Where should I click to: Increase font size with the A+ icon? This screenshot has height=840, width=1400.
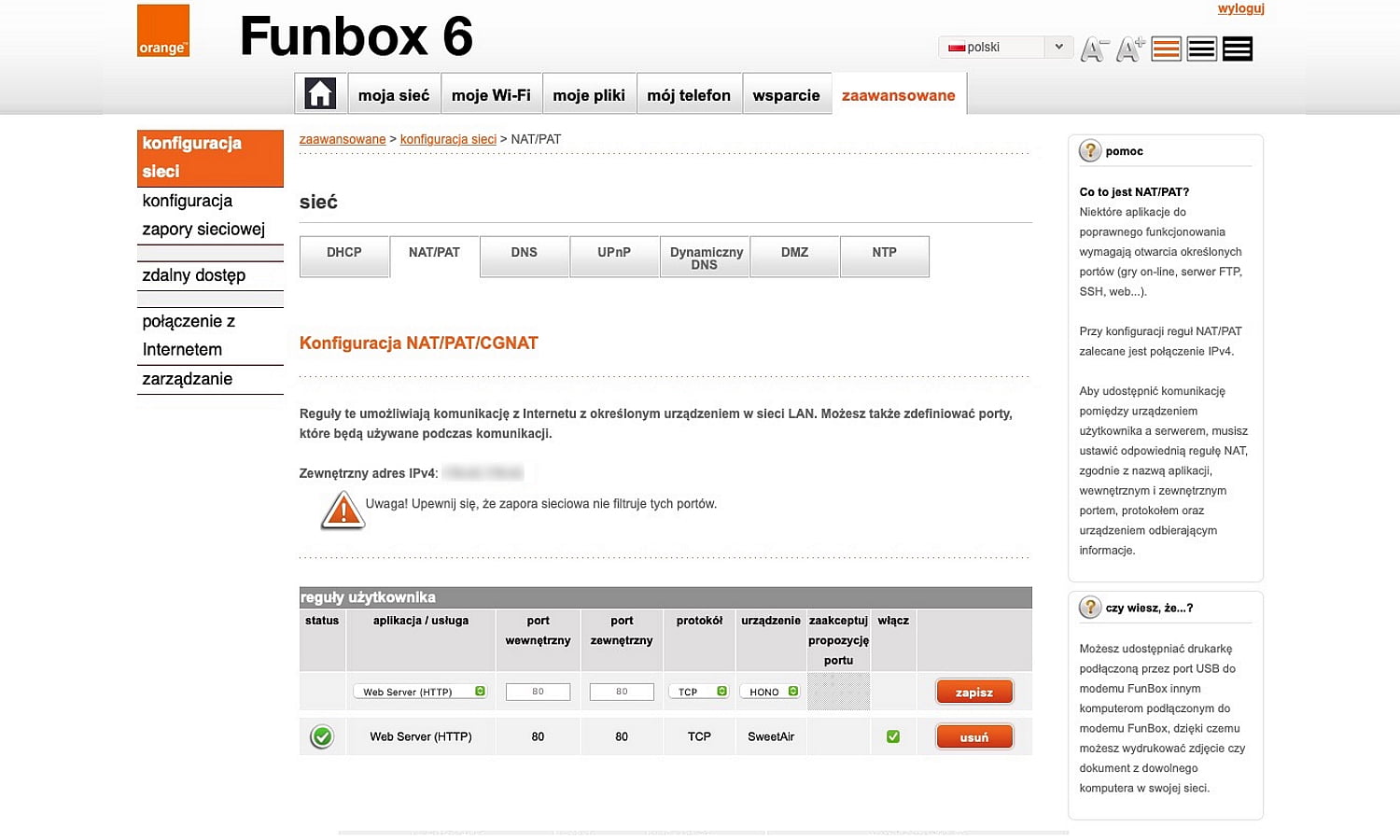[1129, 48]
